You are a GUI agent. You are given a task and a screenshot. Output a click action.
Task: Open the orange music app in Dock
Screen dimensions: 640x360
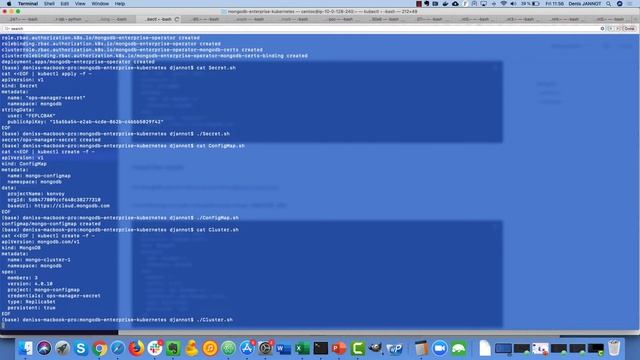(x=210, y=348)
